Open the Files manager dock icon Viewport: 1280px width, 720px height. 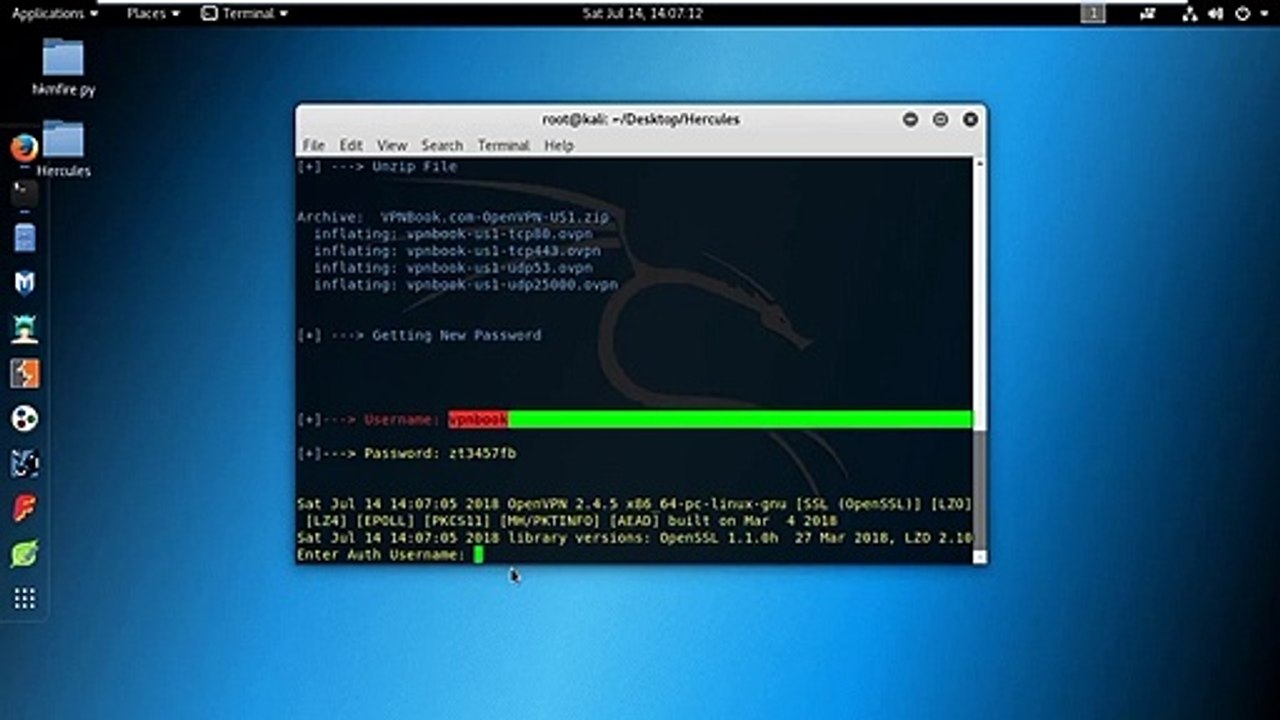click(x=24, y=238)
